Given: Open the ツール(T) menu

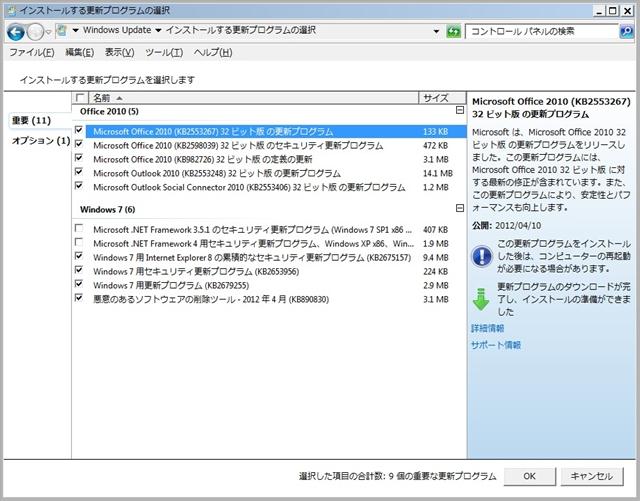Looking at the screenshot, I should point(164,52).
